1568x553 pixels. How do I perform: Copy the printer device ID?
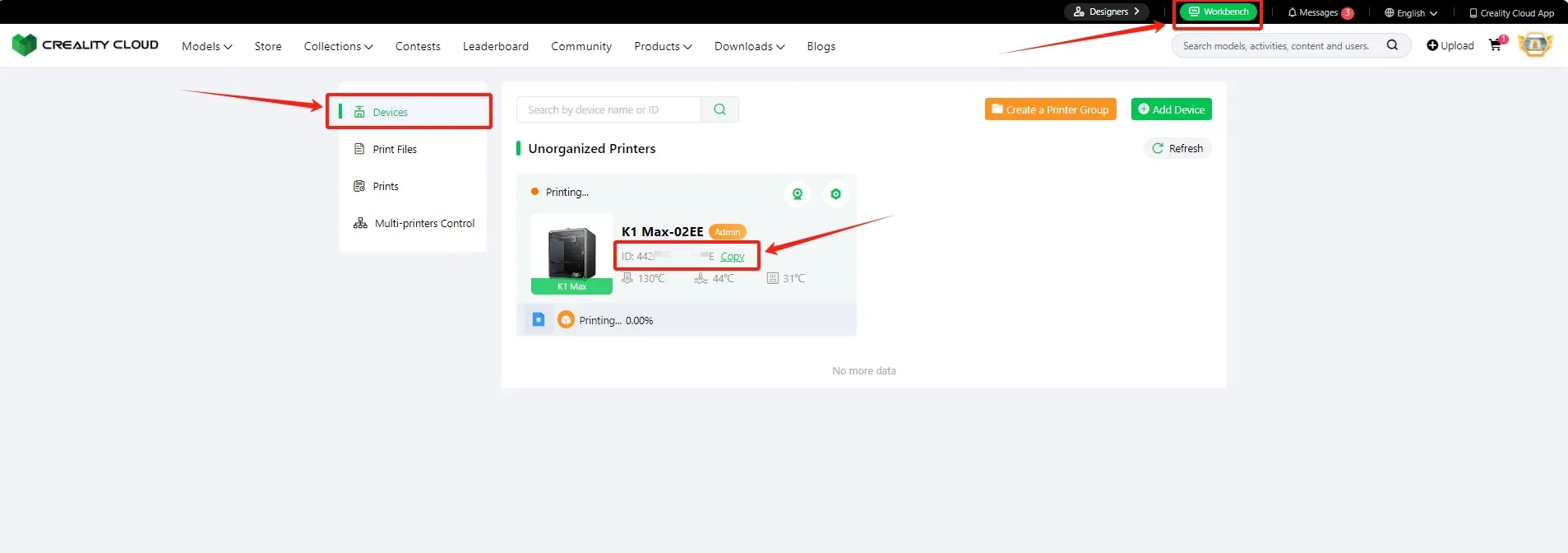[x=732, y=256]
